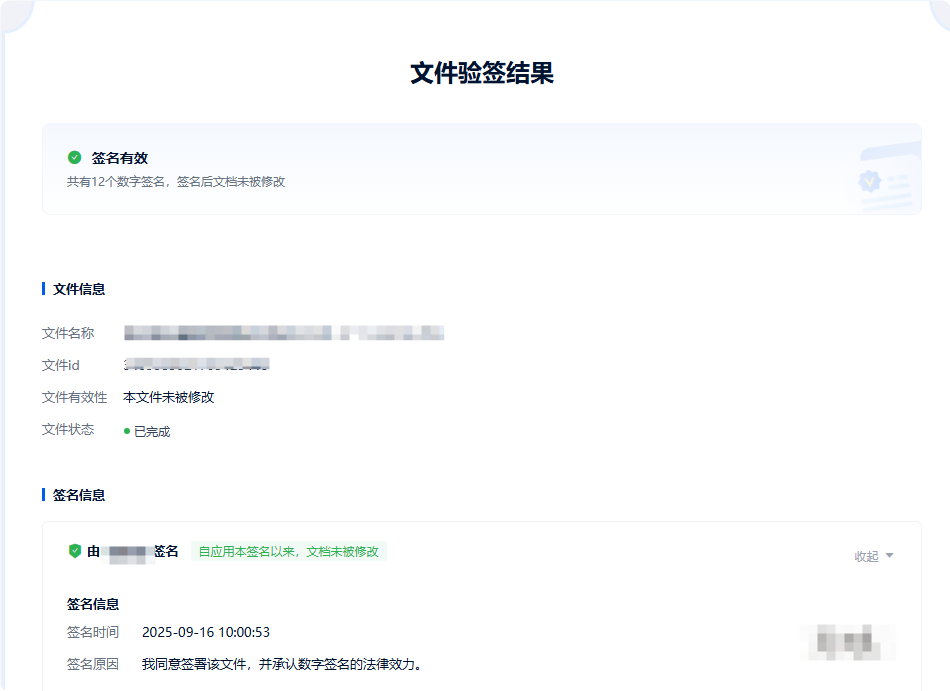Click the signing time 2025-09-16 10:00:53

click(x=206, y=632)
